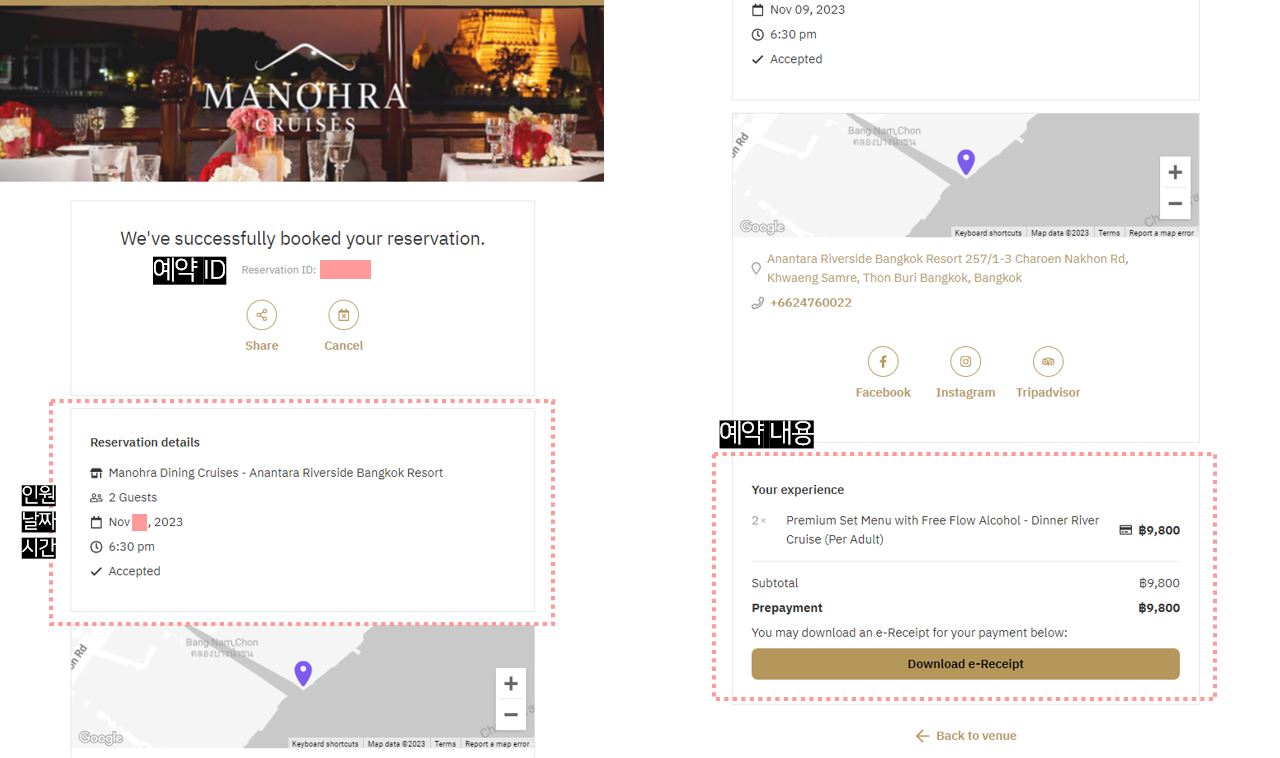The width and height of the screenshot is (1280, 758).
Task: Click the Google logo on the left map
Action: click(x=100, y=739)
